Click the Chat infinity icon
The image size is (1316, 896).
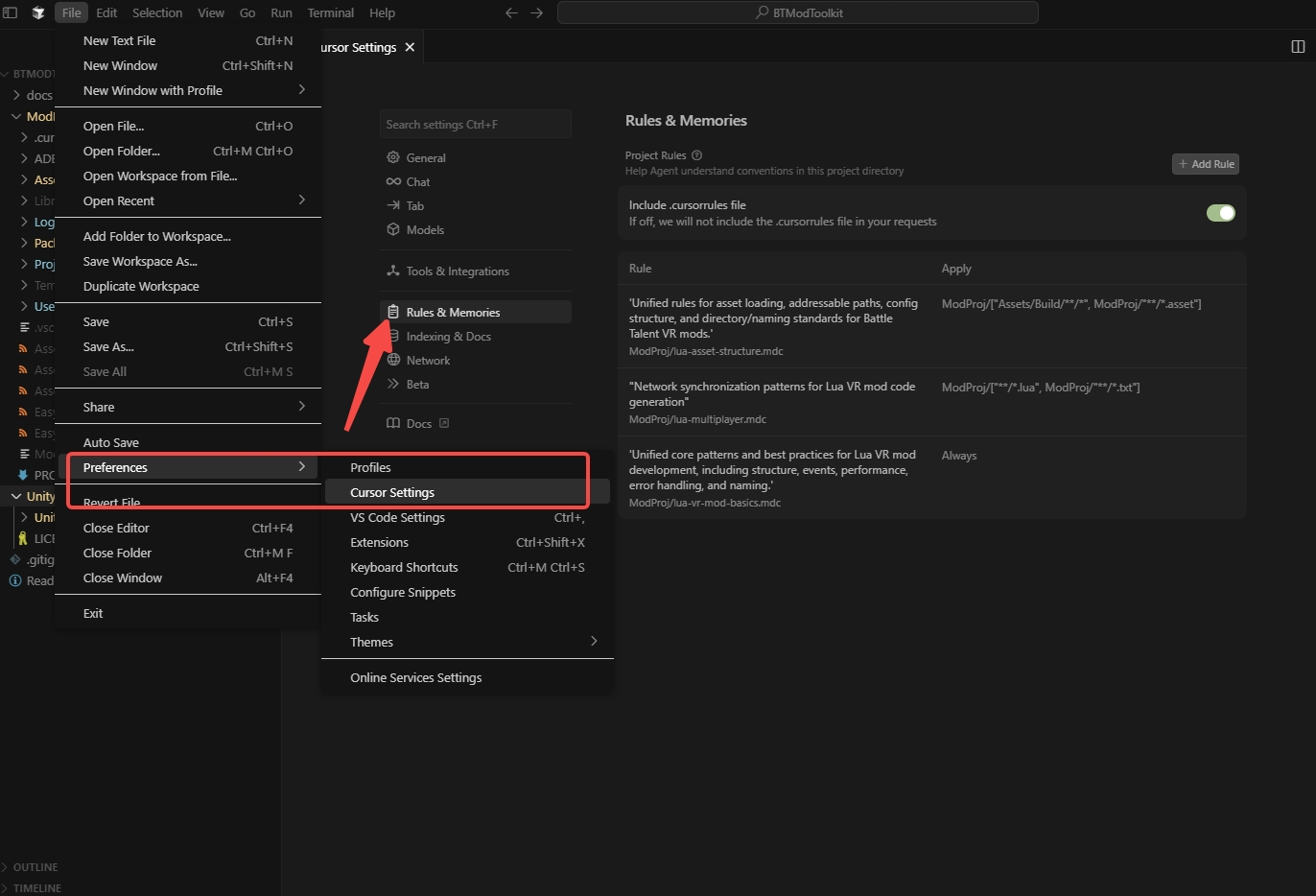393,181
